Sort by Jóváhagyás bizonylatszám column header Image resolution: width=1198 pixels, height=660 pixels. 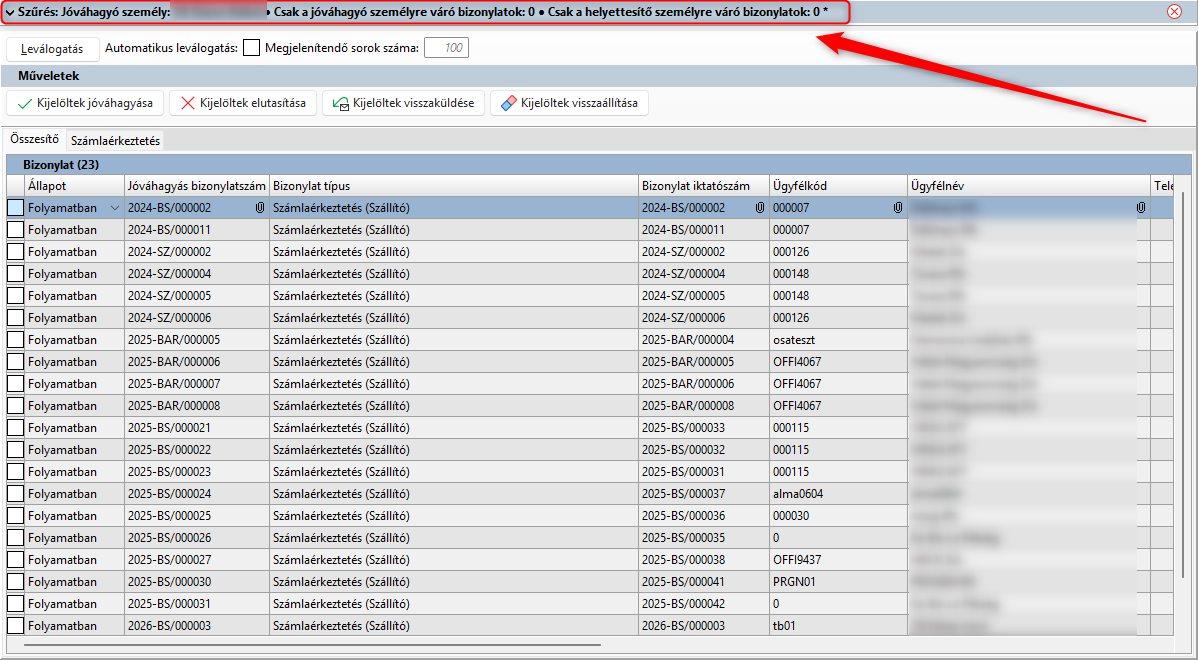pos(197,186)
